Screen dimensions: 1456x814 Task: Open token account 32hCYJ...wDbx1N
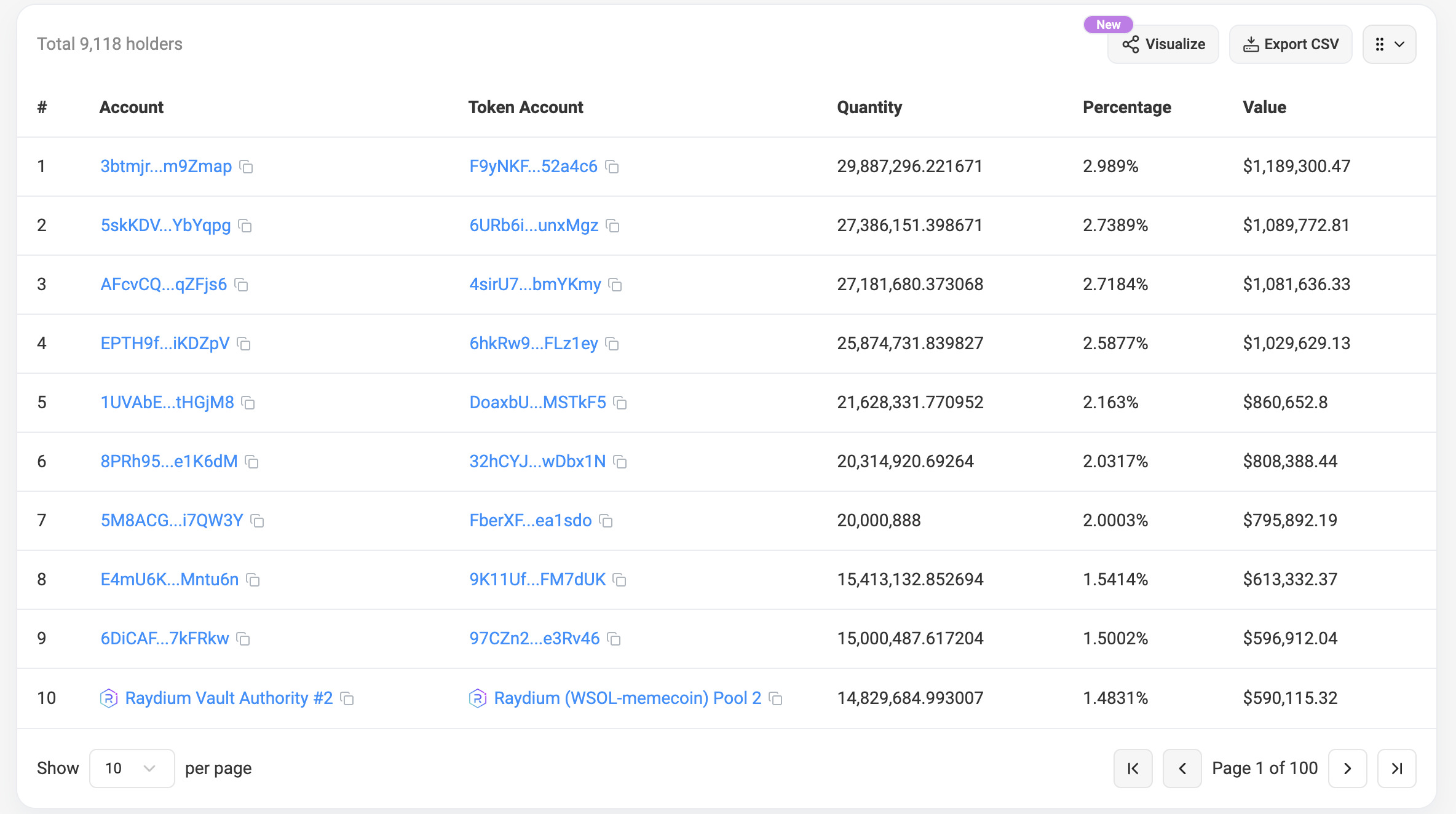click(537, 461)
